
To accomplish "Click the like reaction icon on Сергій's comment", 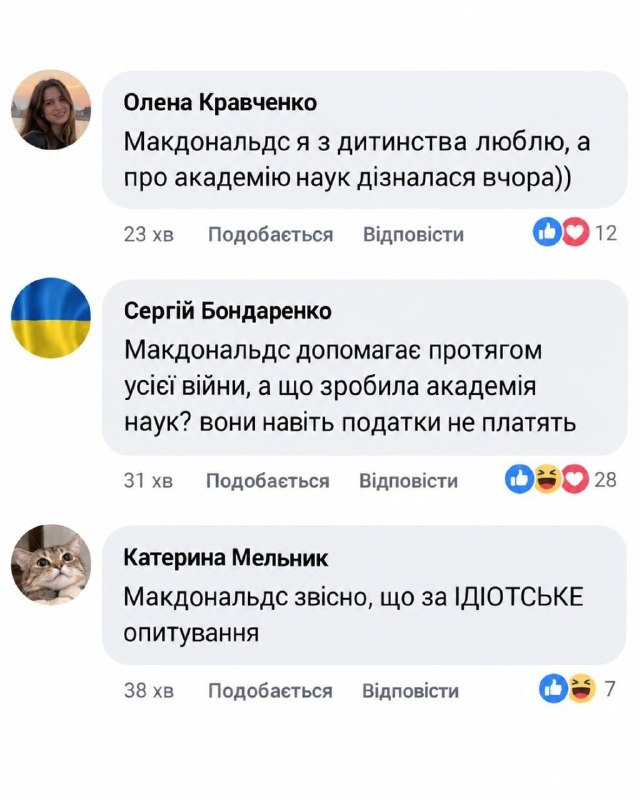I will tap(519, 480).
